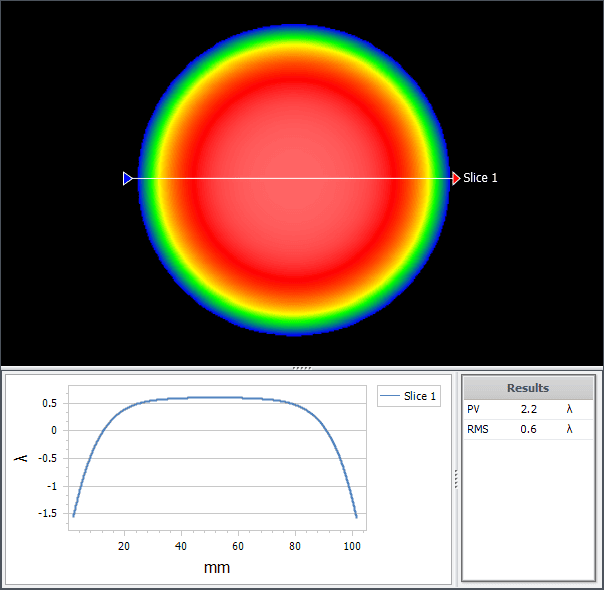Select the Slice 1 label on the map
The image size is (604, 590).
tap(480, 178)
